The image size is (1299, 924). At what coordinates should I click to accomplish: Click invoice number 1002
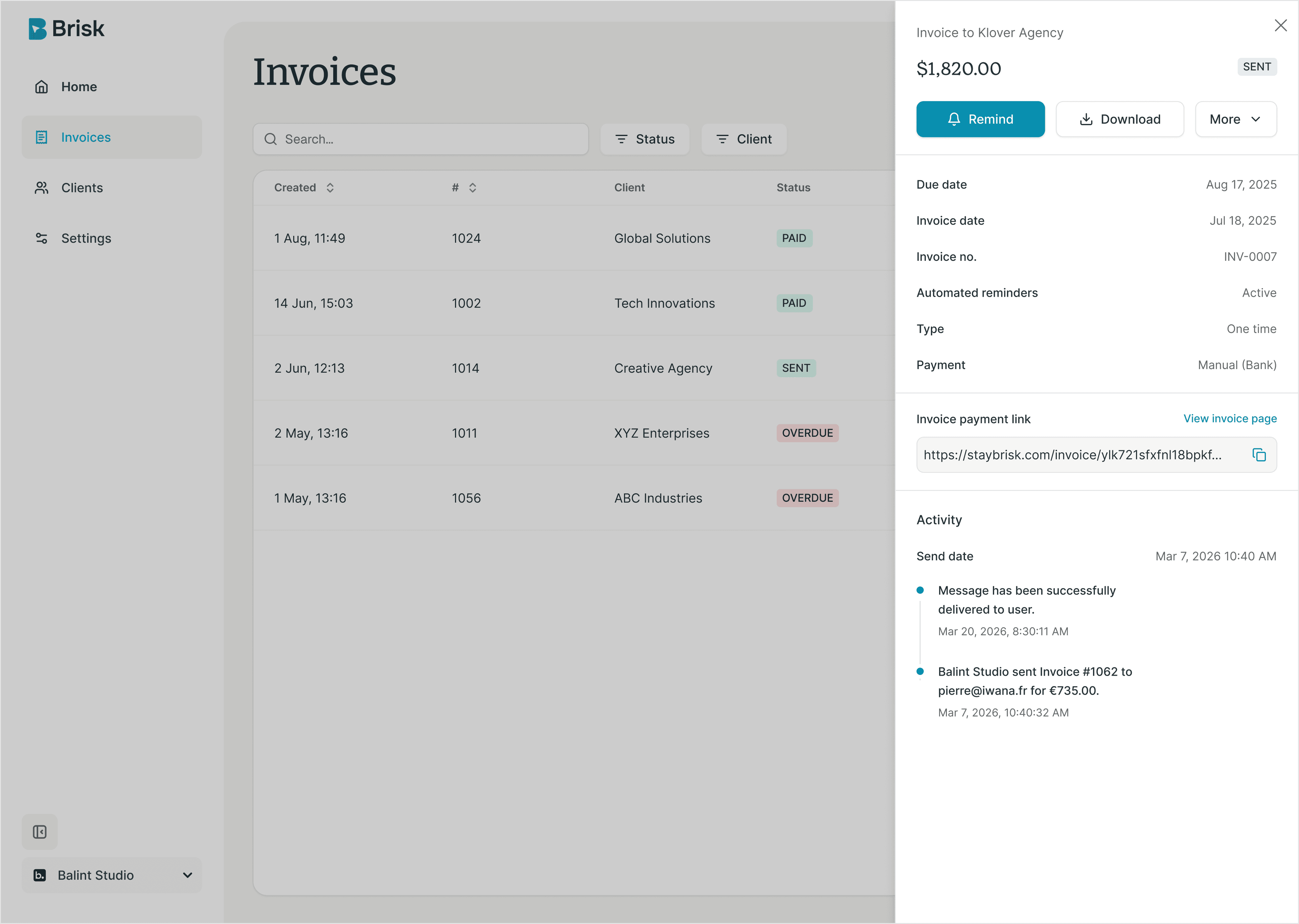pos(466,303)
